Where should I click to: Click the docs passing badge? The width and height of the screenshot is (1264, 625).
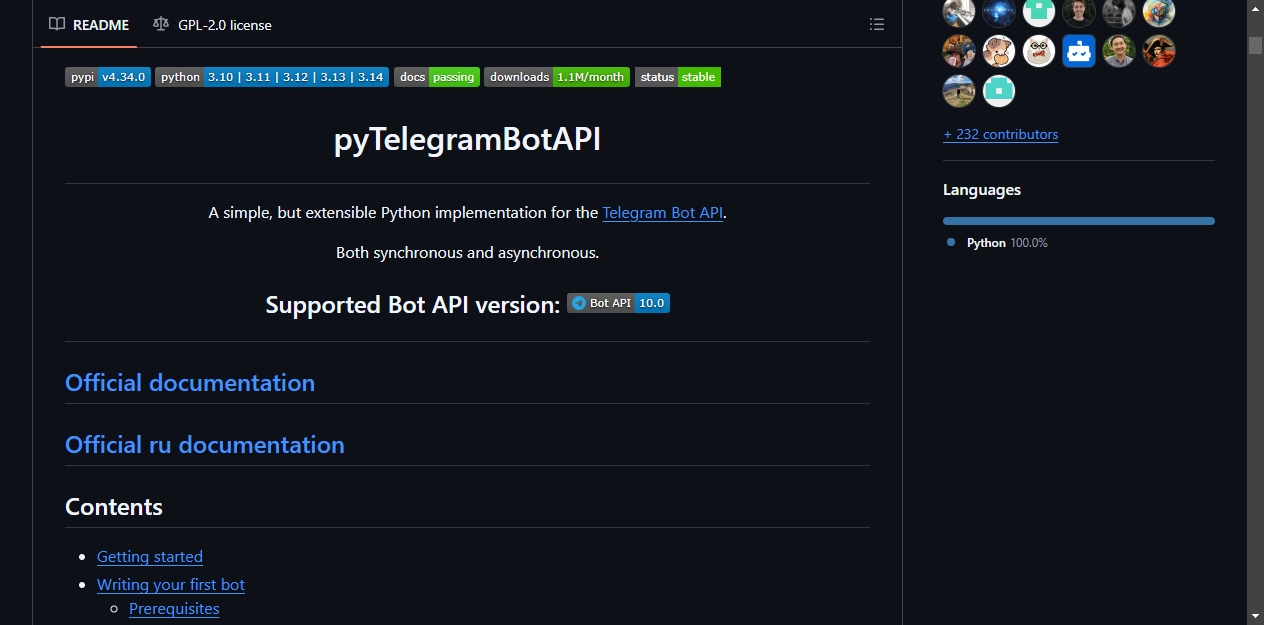437,77
